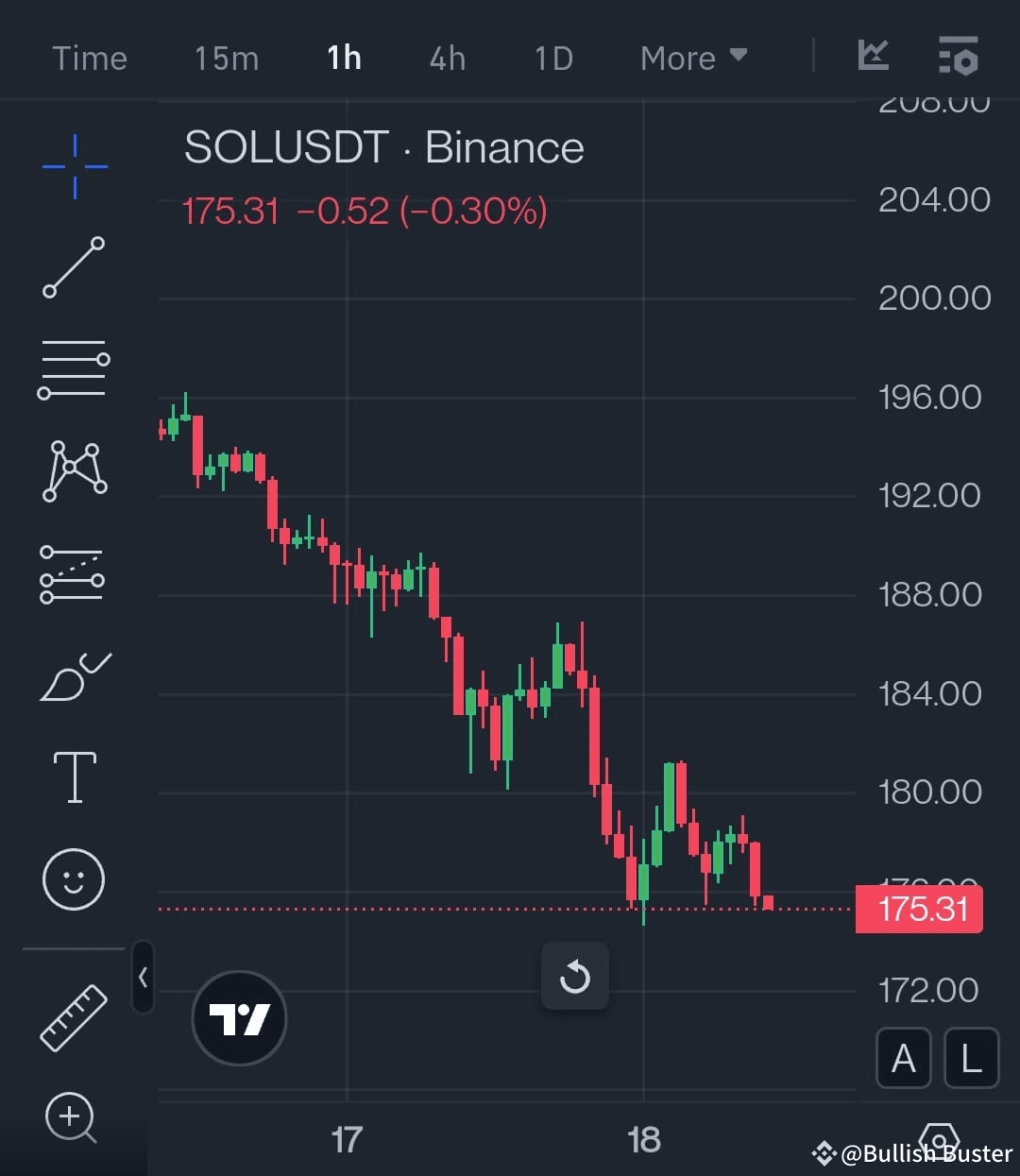The width and height of the screenshot is (1020, 1176).
Task: Open the prediction and measurement tool
Action: (x=73, y=573)
